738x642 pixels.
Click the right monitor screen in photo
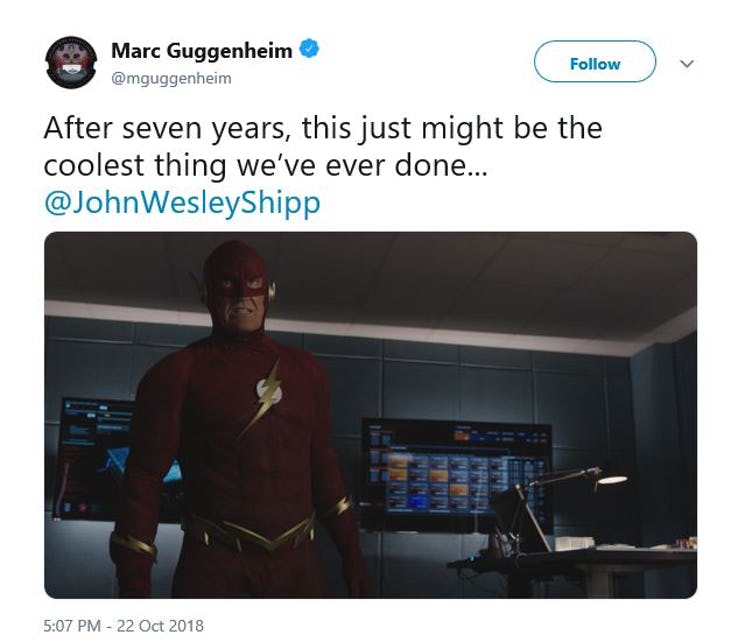point(456,473)
